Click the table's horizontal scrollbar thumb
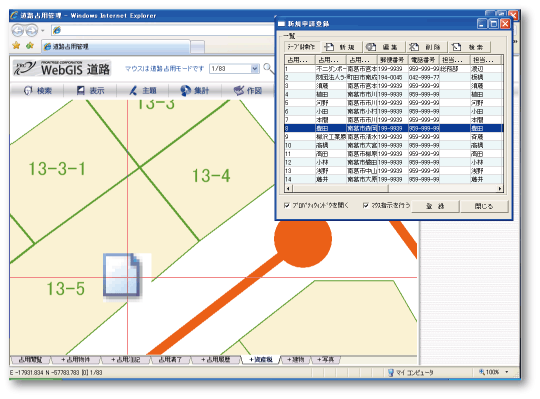This screenshot has width=540, height=399. pyautogui.click(x=340, y=188)
